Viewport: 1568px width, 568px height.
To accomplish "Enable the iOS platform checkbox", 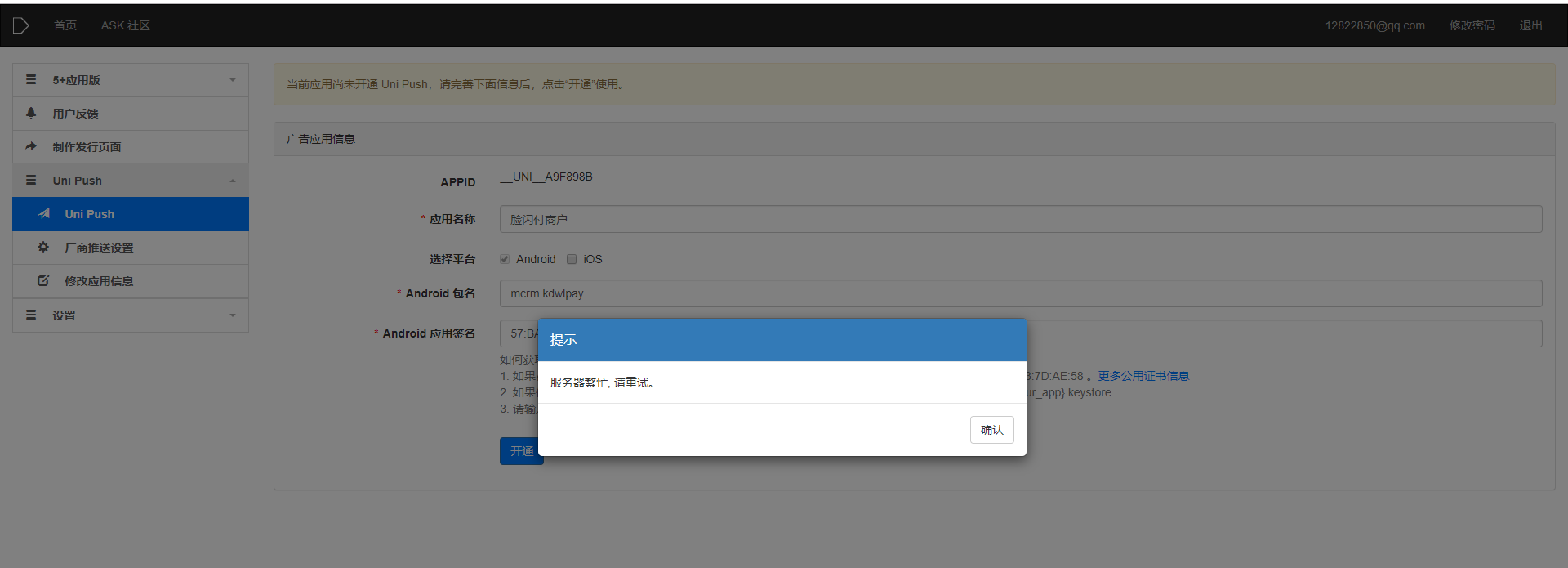I will pos(572,259).
